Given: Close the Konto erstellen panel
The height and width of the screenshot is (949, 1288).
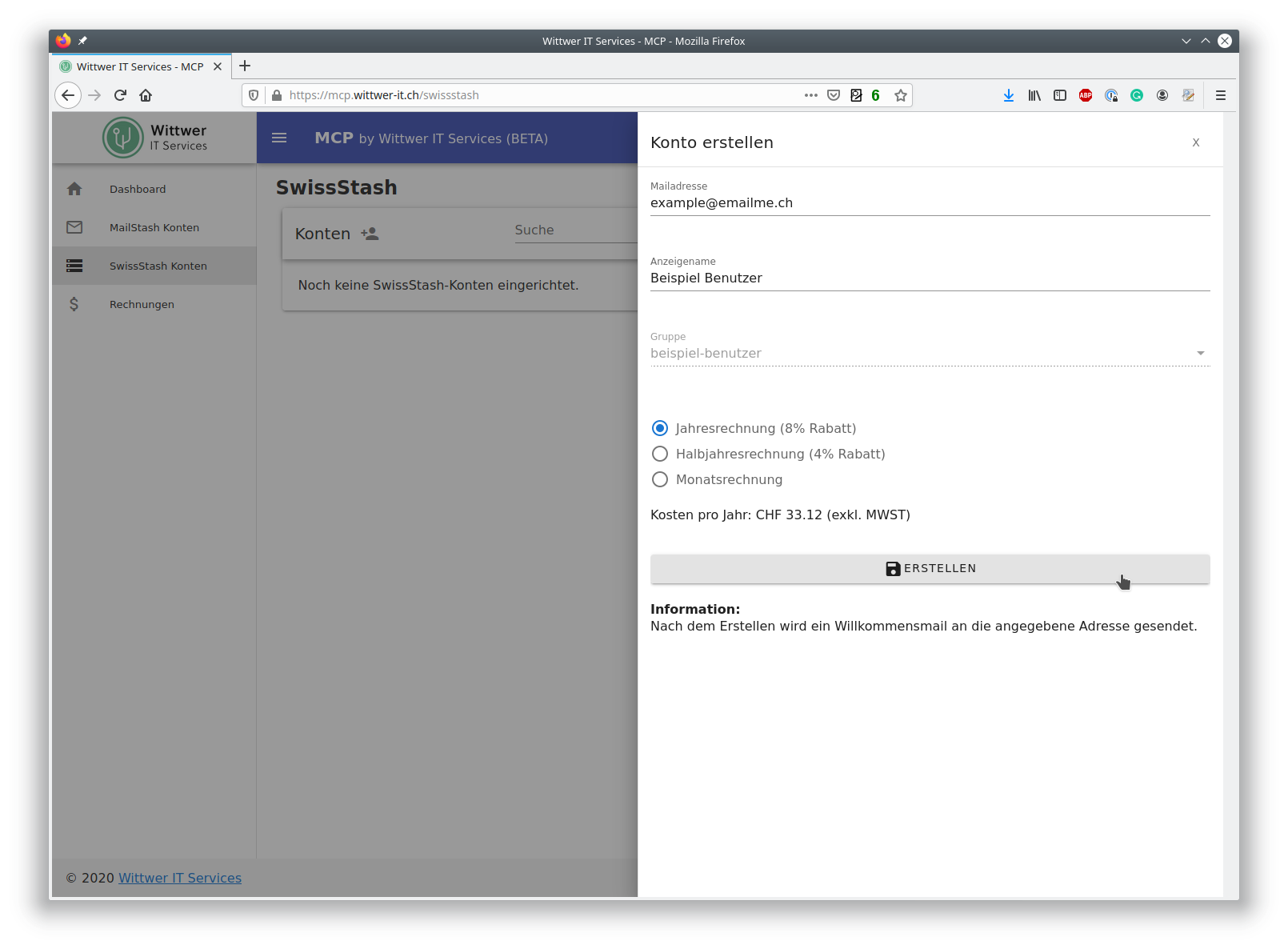Looking at the screenshot, I should tap(1196, 142).
